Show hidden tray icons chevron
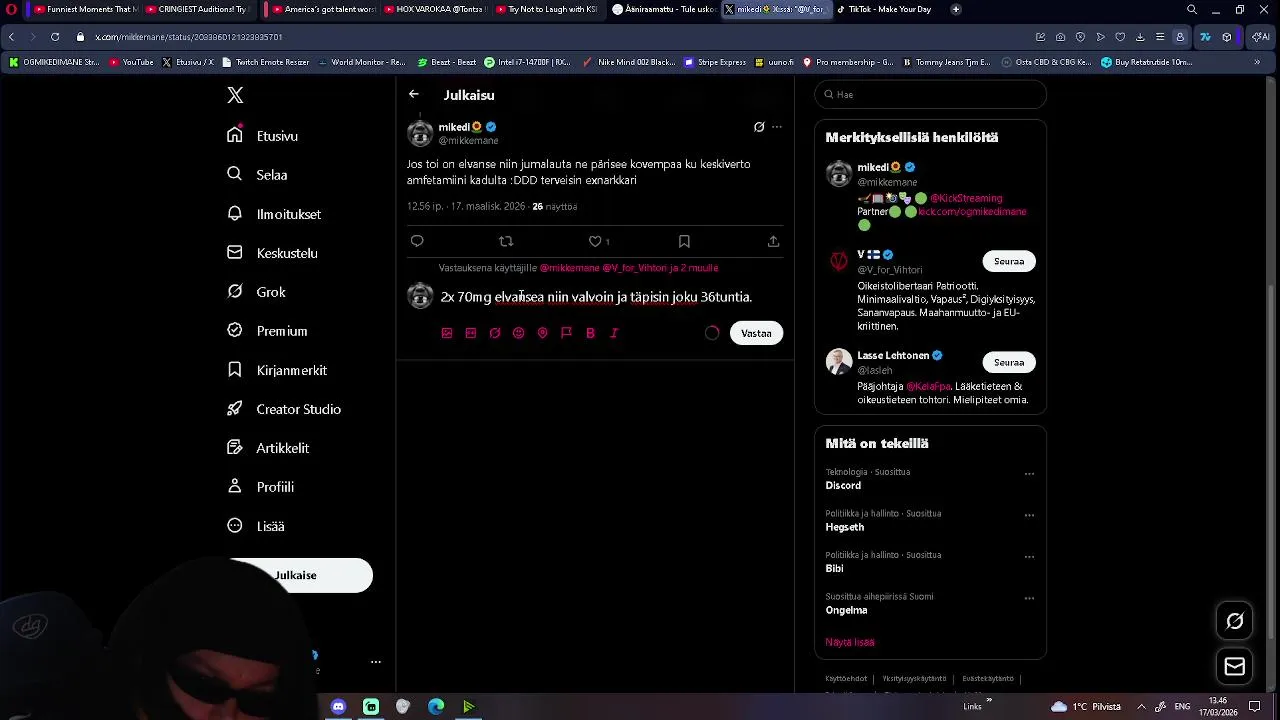 (1141, 707)
